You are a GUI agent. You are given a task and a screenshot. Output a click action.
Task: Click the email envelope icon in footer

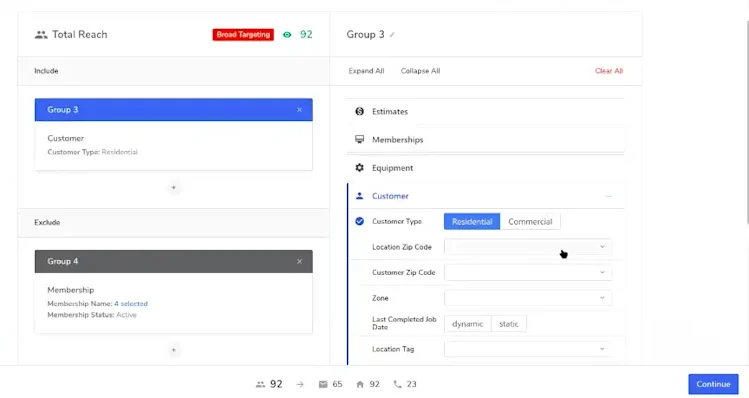[323, 384]
